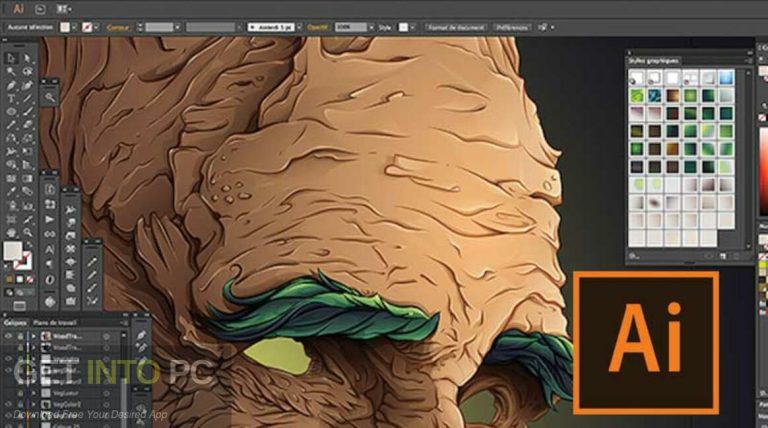Choose the Eyedropper tool

[11, 192]
